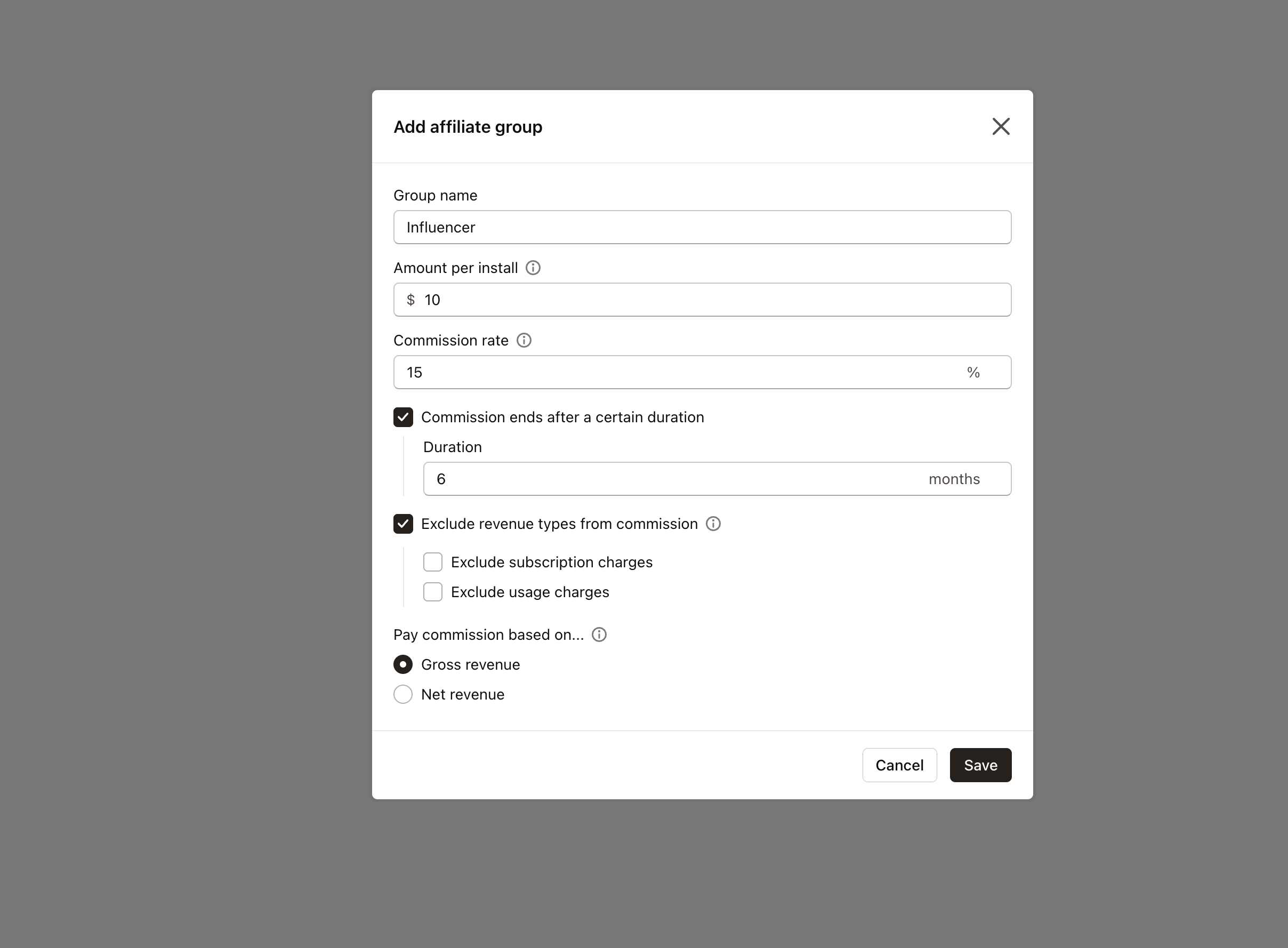Click the Pay commission based on info icon
Viewport: 1288px width, 948px height.
599,634
